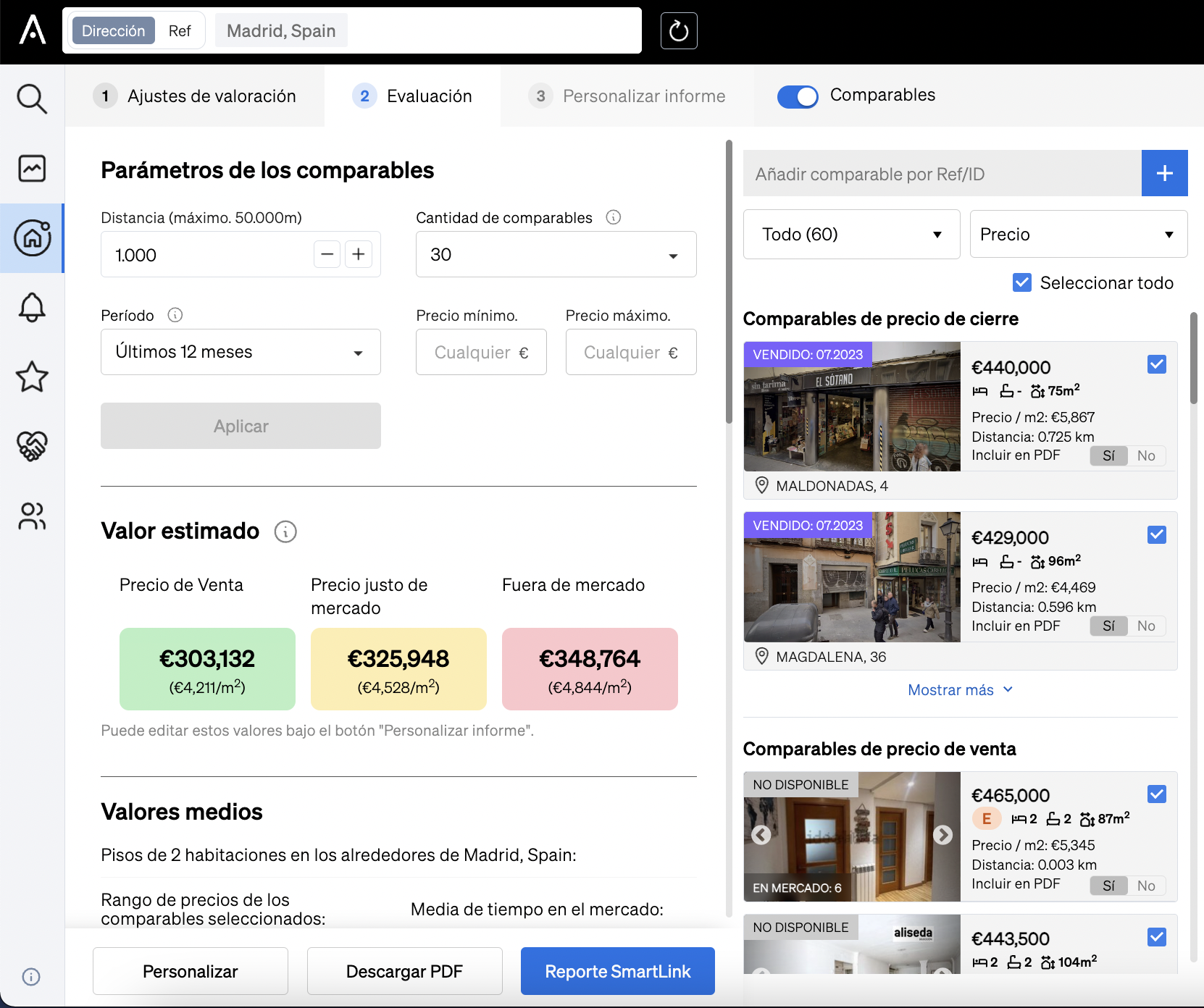Switch to Personalizar informe tab
The width and height of the screenshot is (1204, 1008).
[627, 96]
